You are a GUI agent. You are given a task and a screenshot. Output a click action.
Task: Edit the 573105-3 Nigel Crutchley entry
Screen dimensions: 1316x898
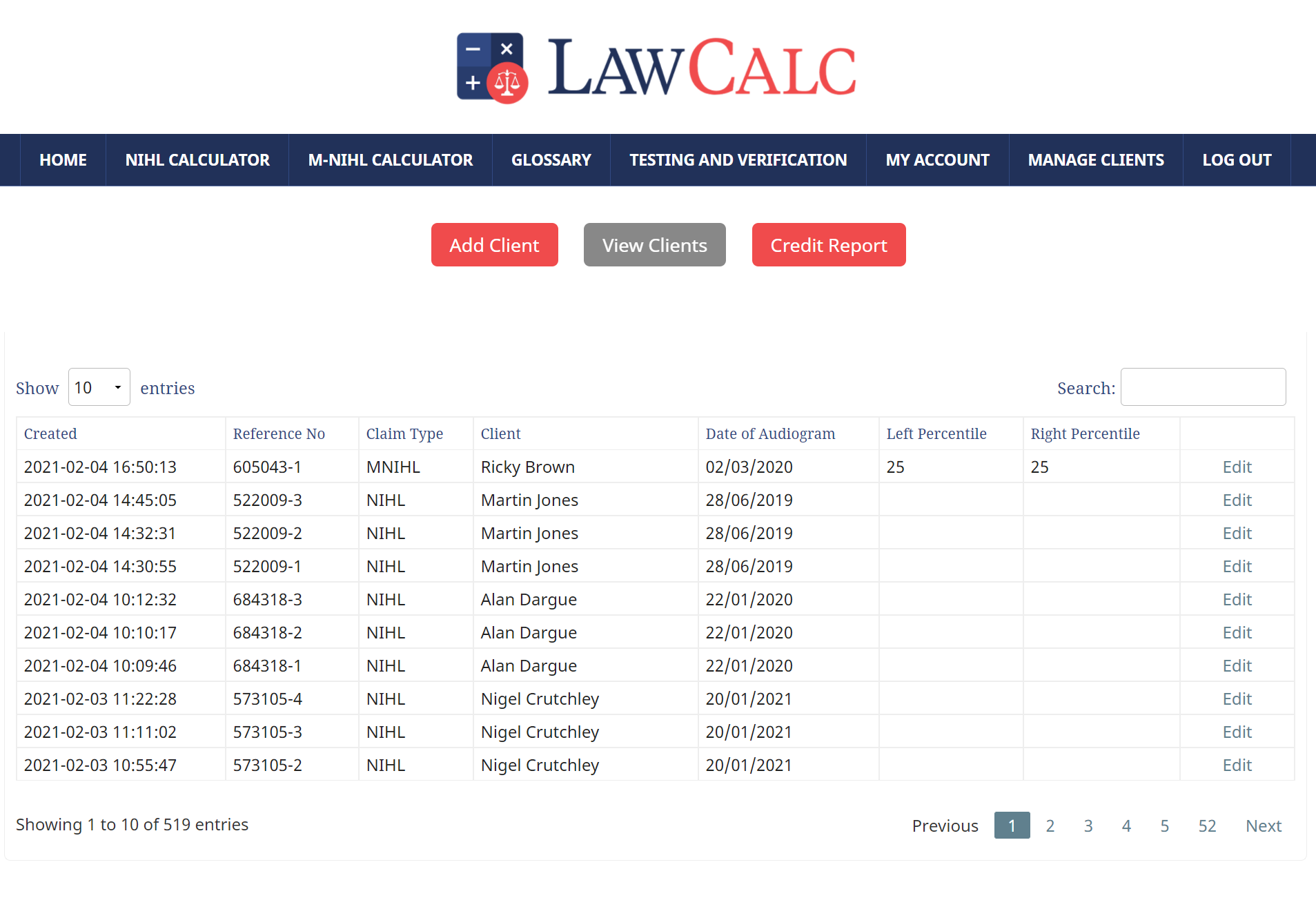click(x=1237, y=732)
